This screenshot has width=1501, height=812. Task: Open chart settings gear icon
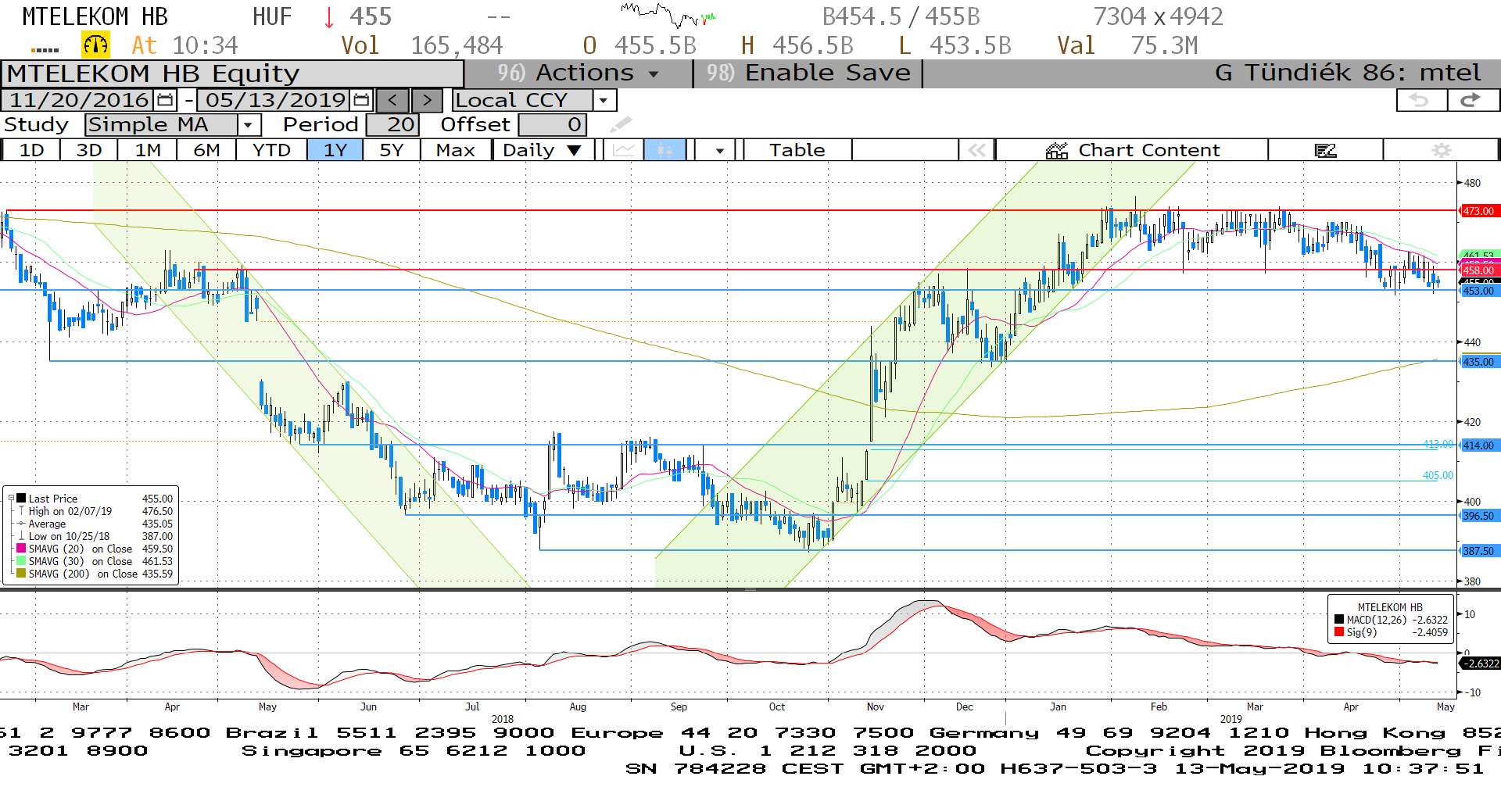coord(1442,150)
